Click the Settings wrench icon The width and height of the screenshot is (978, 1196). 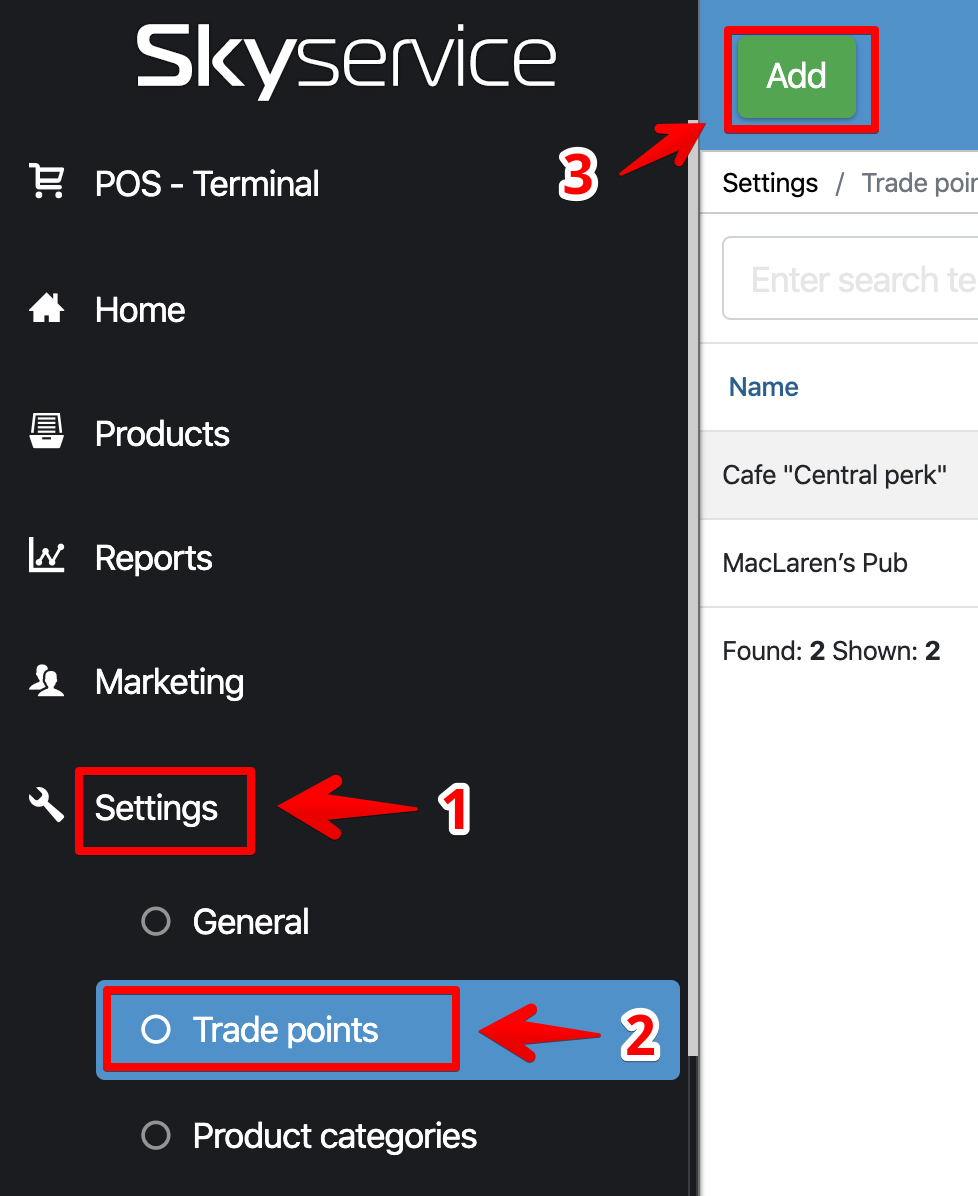47,805
